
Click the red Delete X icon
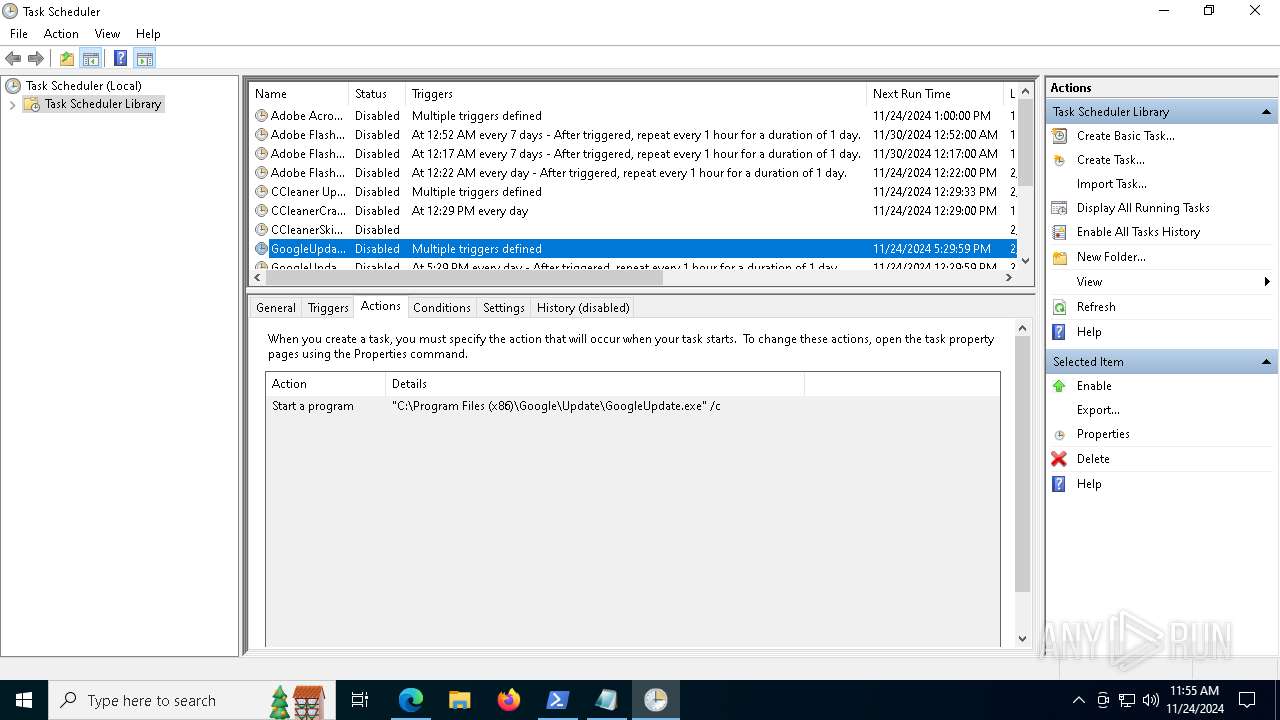(x=1059, y=459)
